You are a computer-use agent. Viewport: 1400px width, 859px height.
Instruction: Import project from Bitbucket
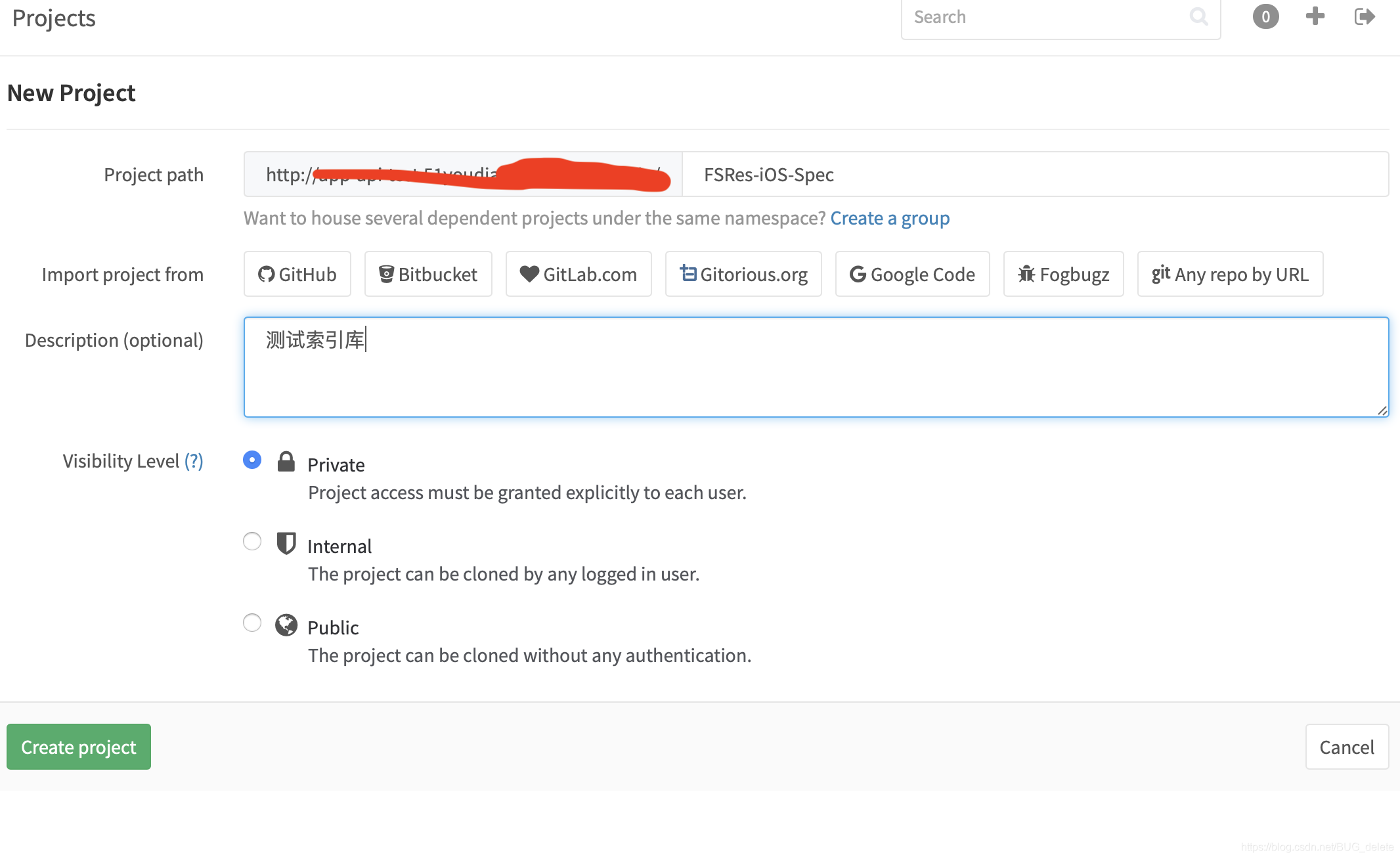(x=428, y=274)
